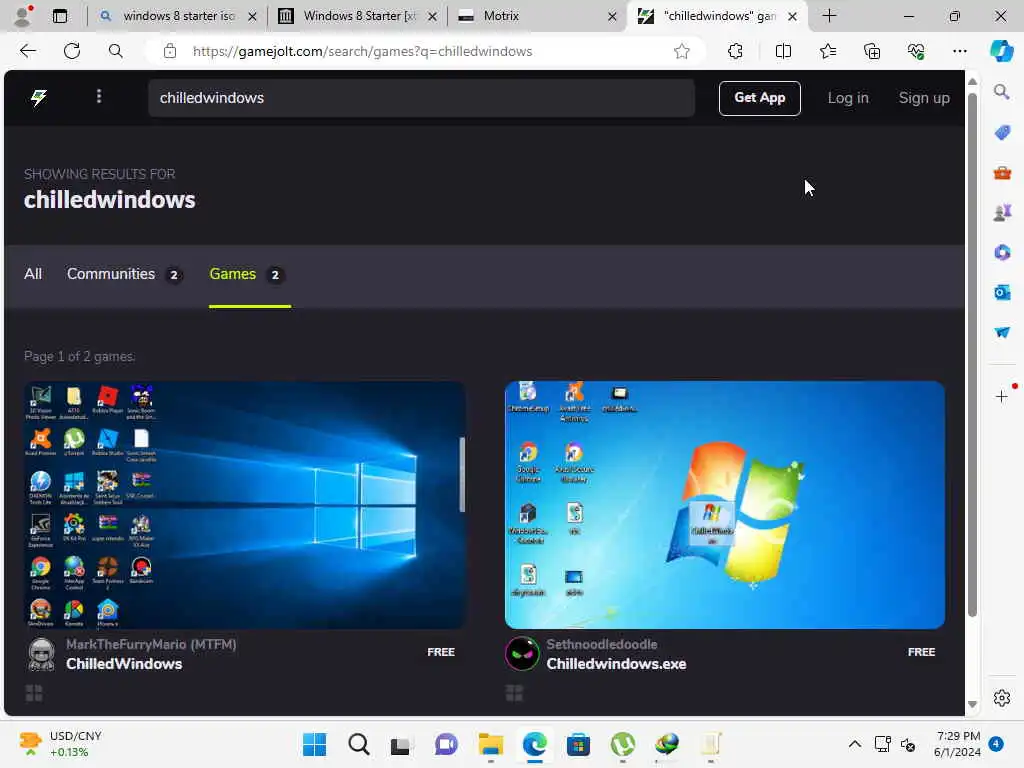Open the tab actions menu icon
This screenshot has width=1024, height=768.
click(x=59, y=16)
